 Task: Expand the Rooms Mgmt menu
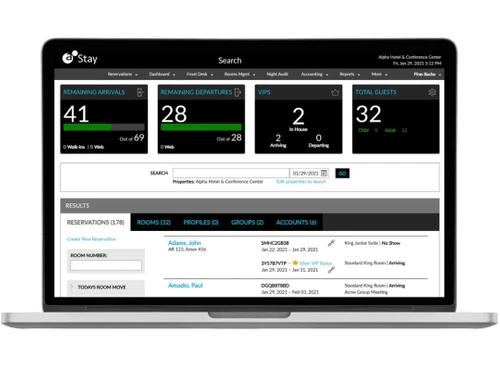tap(240, 74)
